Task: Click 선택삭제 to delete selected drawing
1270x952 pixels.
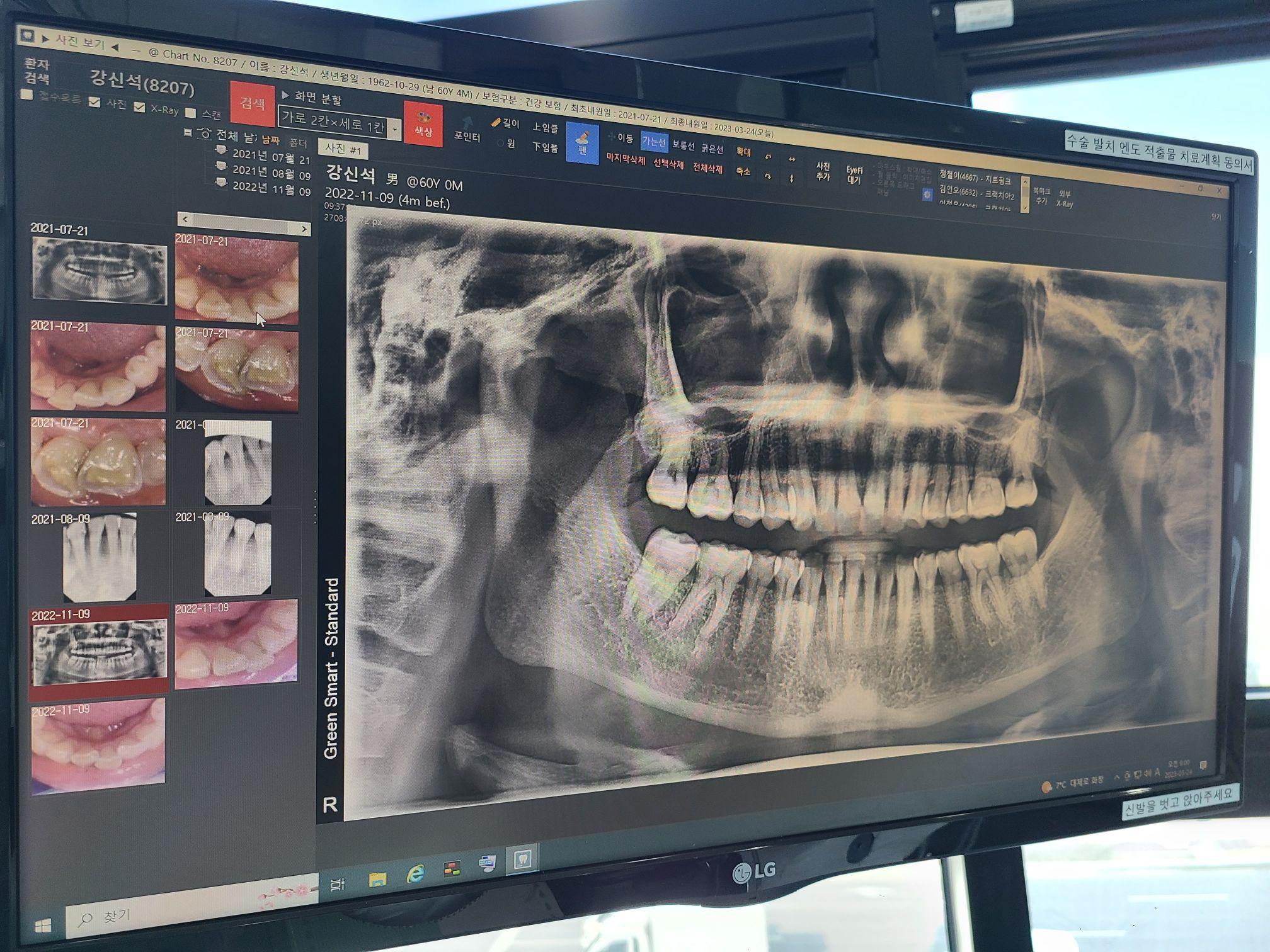Action: pos(668,164)
